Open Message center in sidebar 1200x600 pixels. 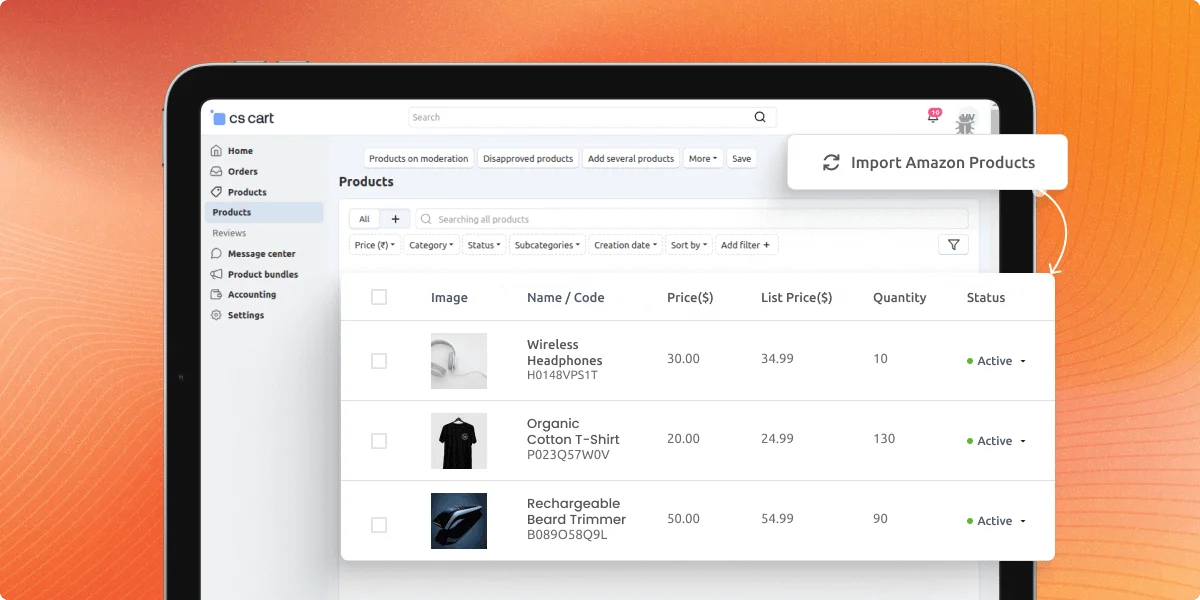point(260,254)
